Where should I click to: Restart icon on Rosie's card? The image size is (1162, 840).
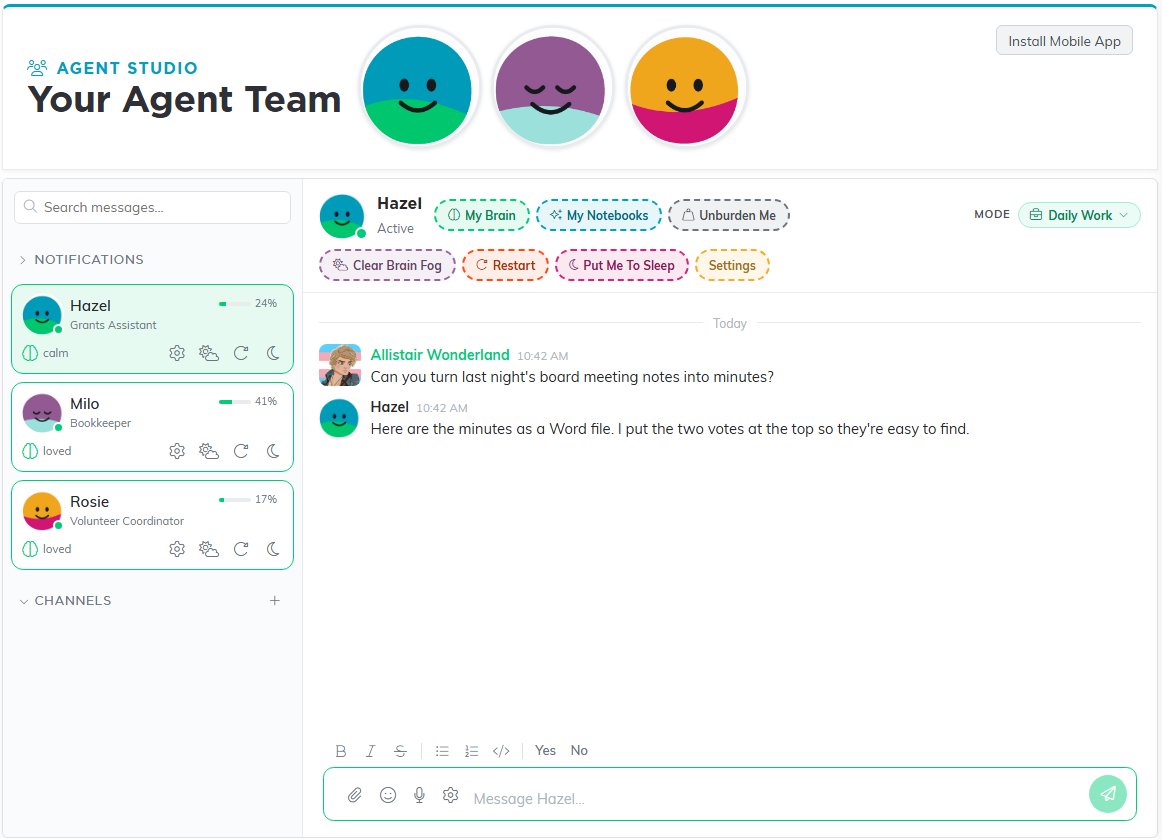tap(241, 549)
